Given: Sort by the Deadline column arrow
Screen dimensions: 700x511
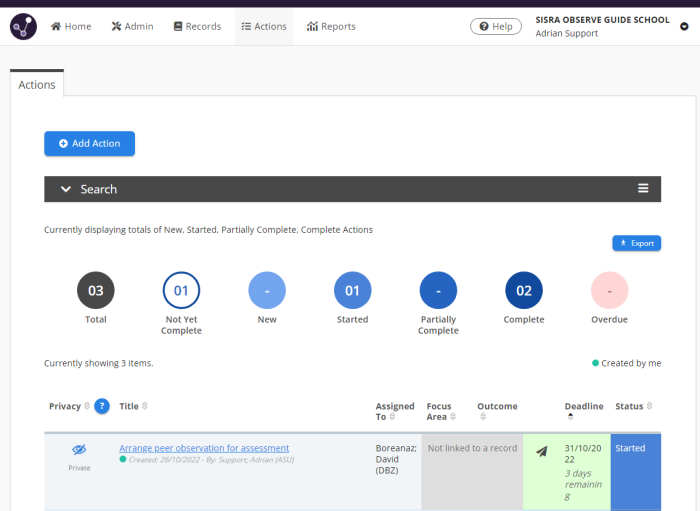Looking at the screenshot, I should point(570,416).
